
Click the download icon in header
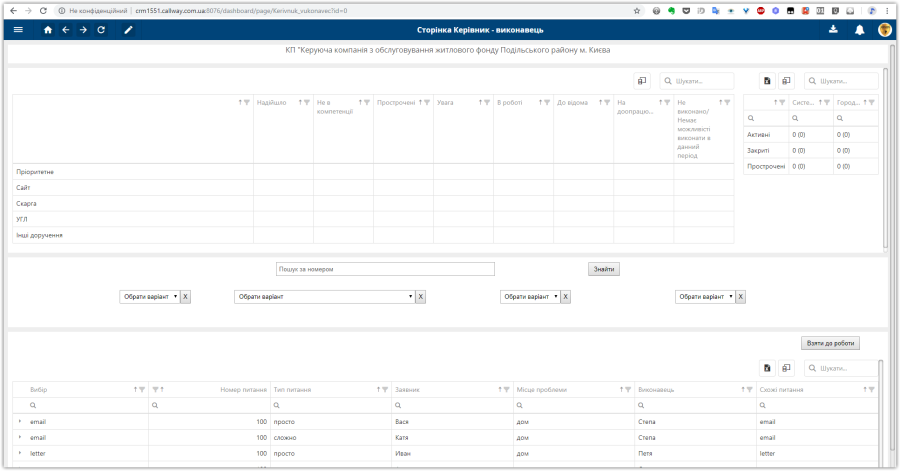tap(834, 30)
